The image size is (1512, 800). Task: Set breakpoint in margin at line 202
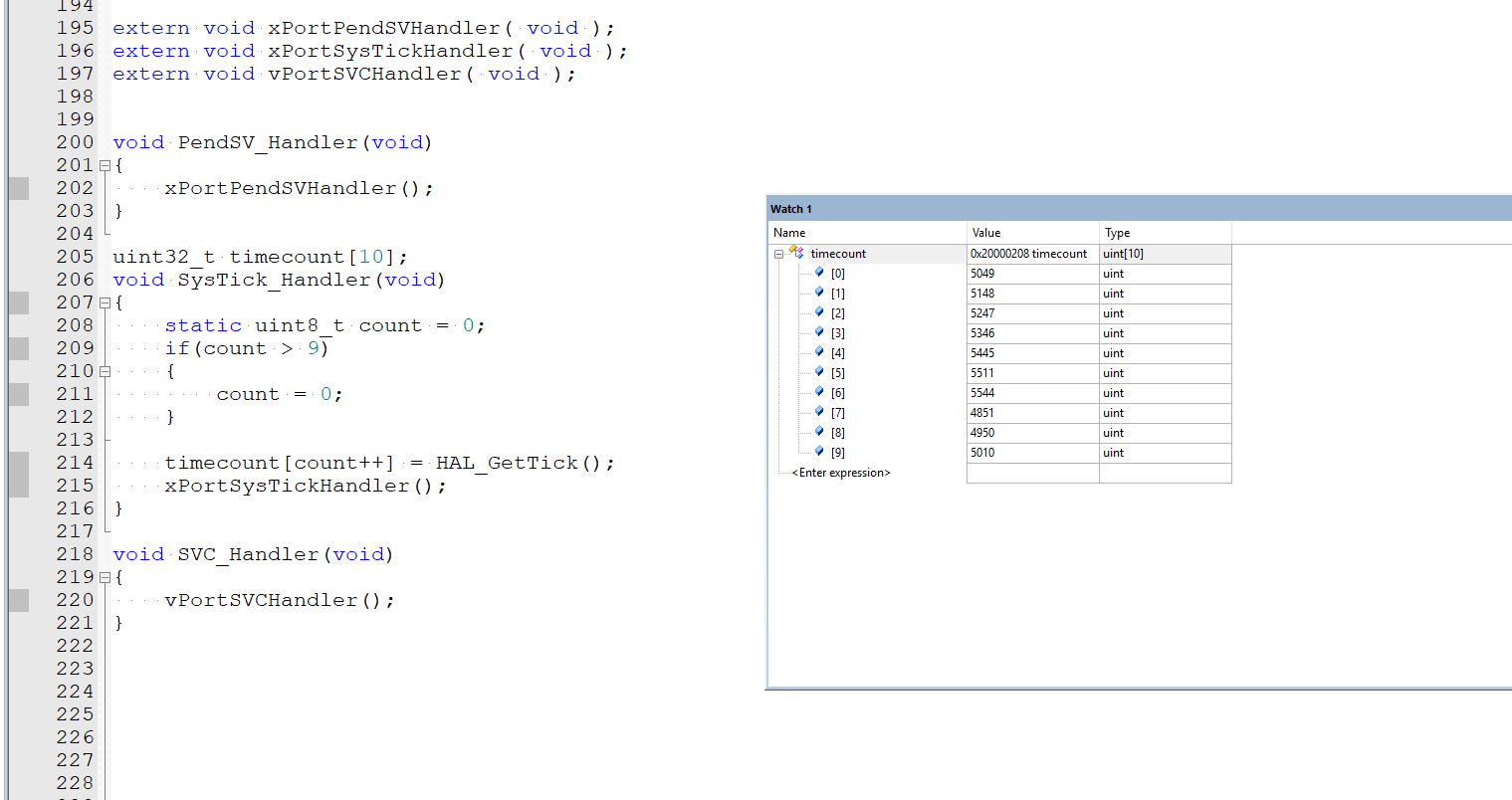(x=19, y=188)
